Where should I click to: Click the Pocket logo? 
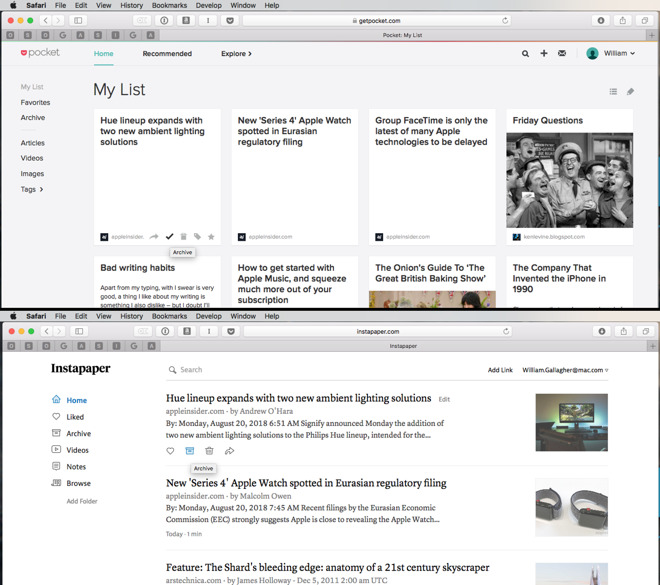click(x=40, y=53)
